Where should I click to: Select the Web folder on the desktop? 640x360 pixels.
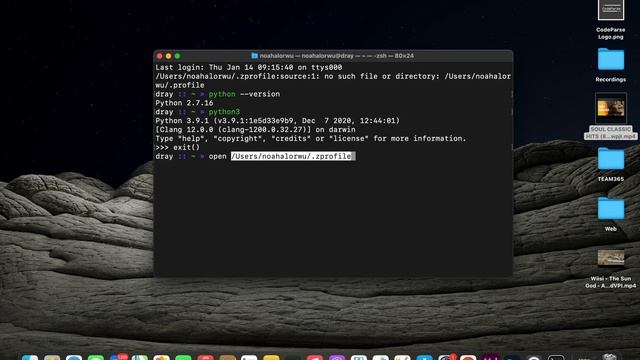611,209
